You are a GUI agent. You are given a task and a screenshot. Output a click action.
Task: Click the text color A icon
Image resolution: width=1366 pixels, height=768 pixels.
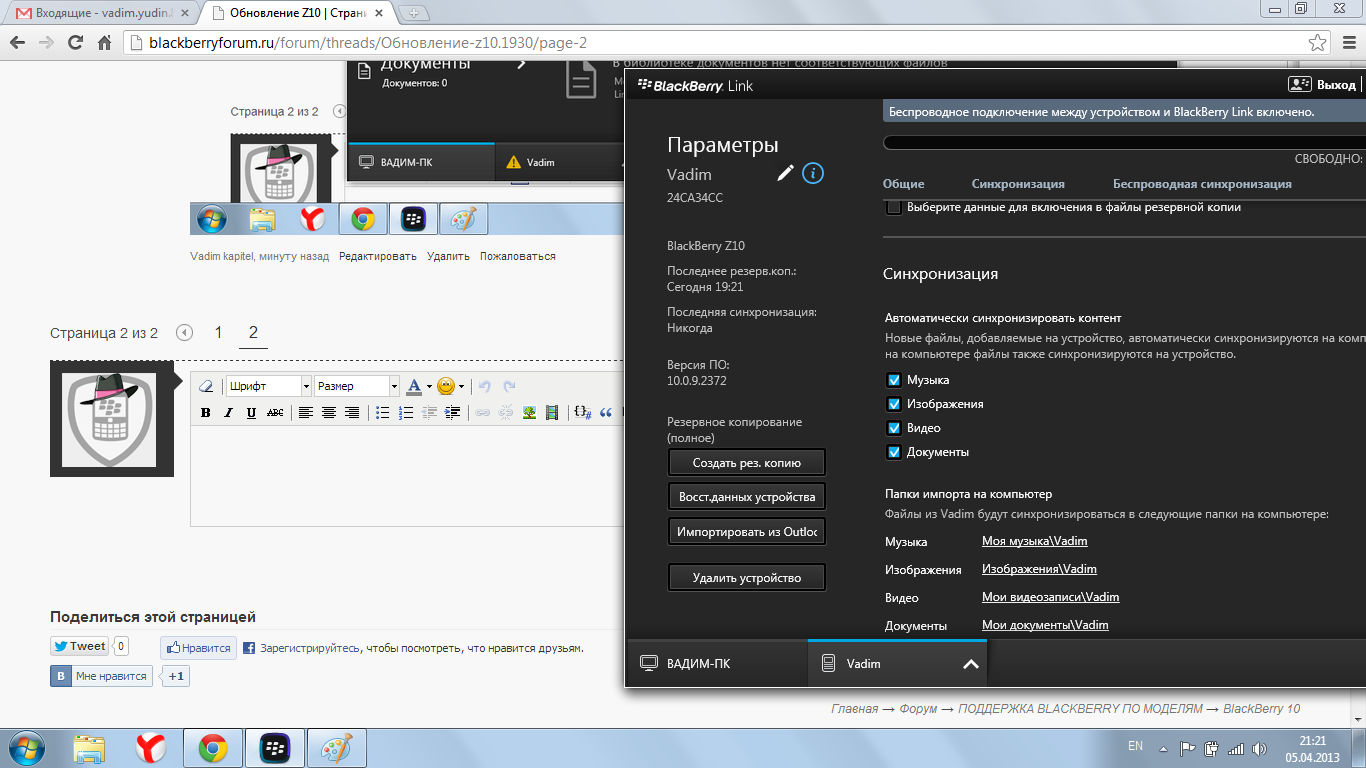pos(414,386)
